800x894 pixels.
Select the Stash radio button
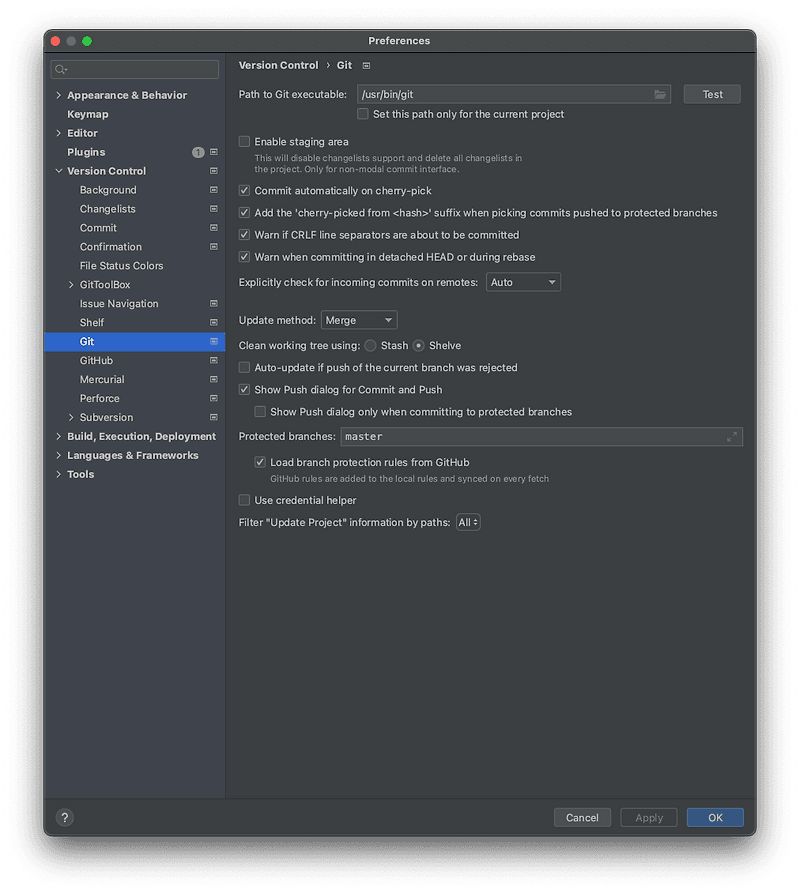[x=371, y=346]
